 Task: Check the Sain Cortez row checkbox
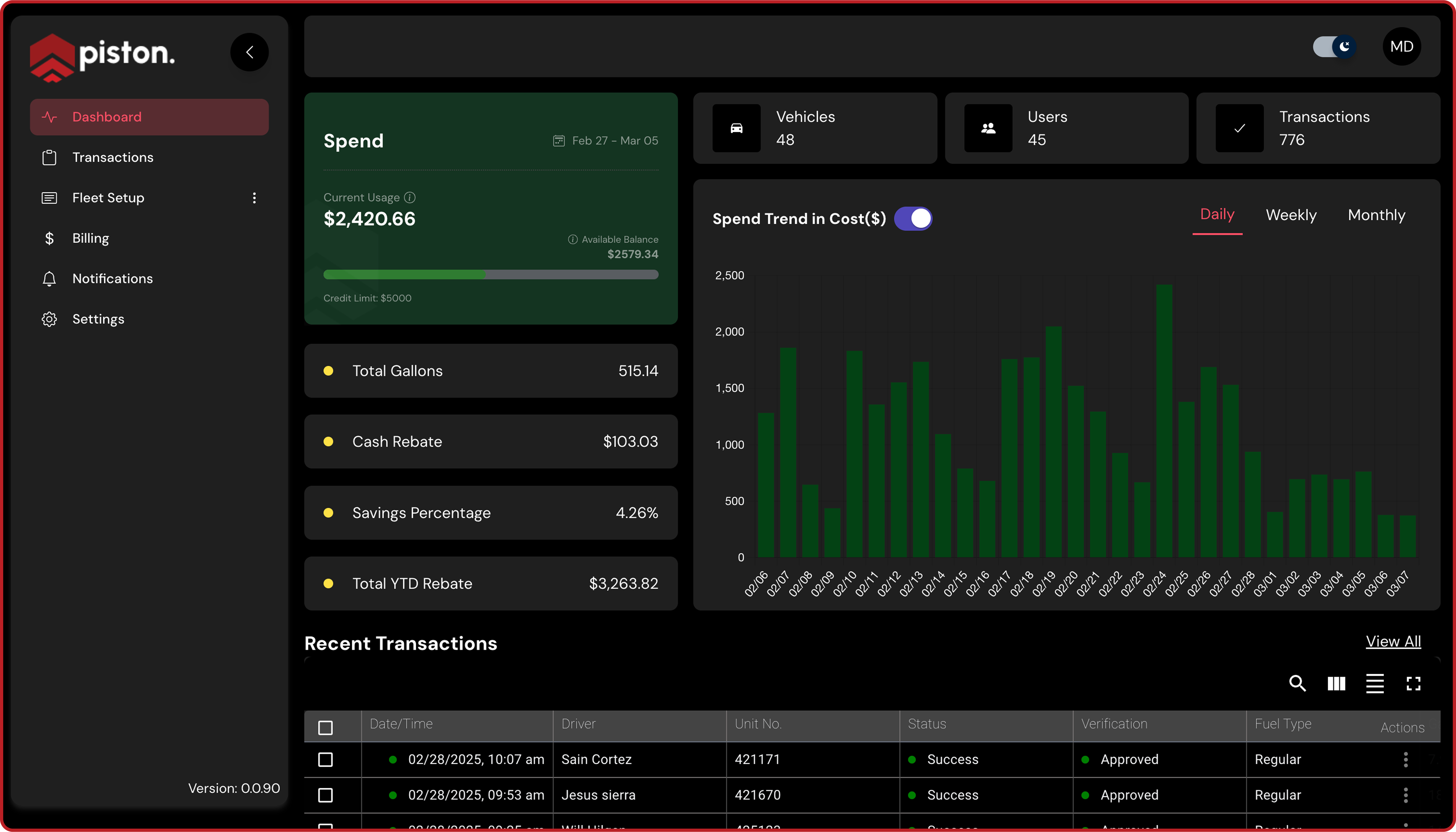point(325,759)
